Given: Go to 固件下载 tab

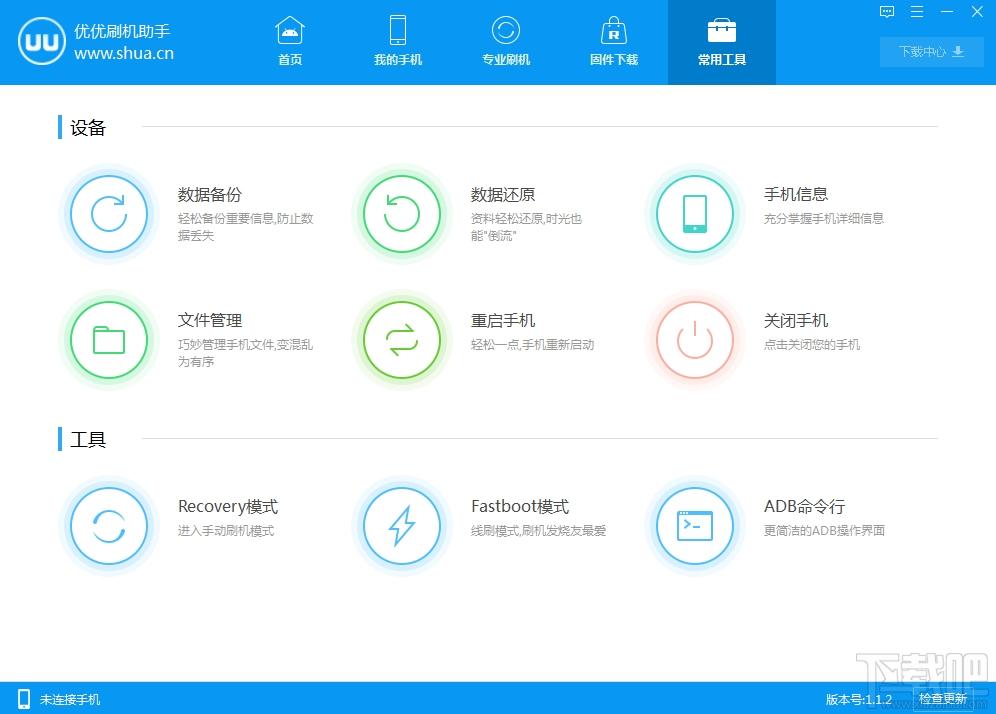Looking at the screenshot, I should (x=614, y=42).
